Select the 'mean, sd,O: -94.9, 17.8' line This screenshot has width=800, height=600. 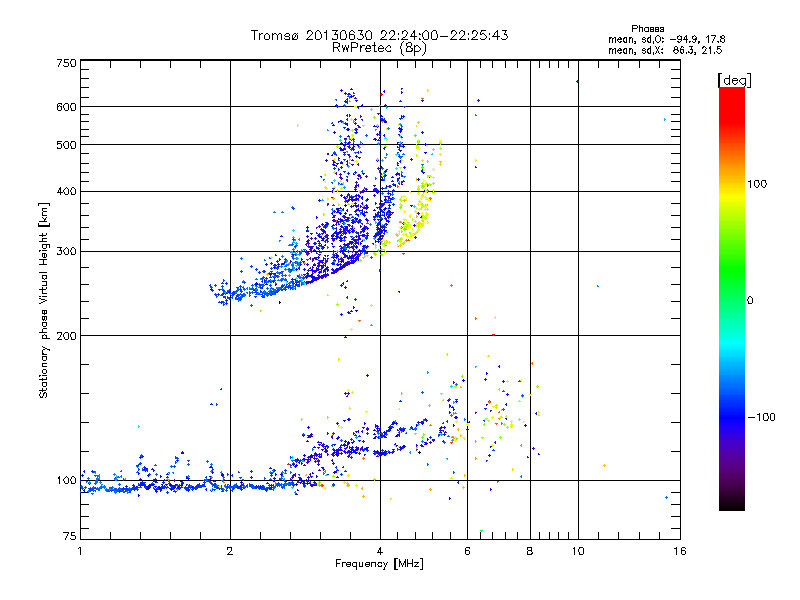[666, 39]
